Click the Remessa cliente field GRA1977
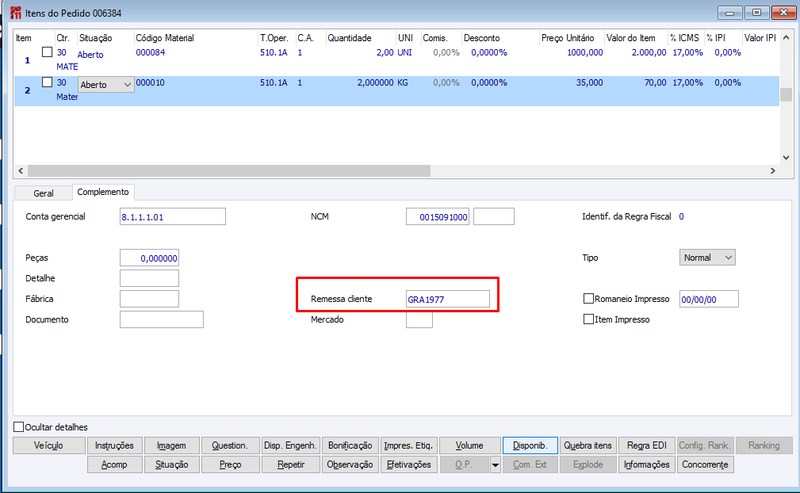800x493 pixels. tap(447, 299)
